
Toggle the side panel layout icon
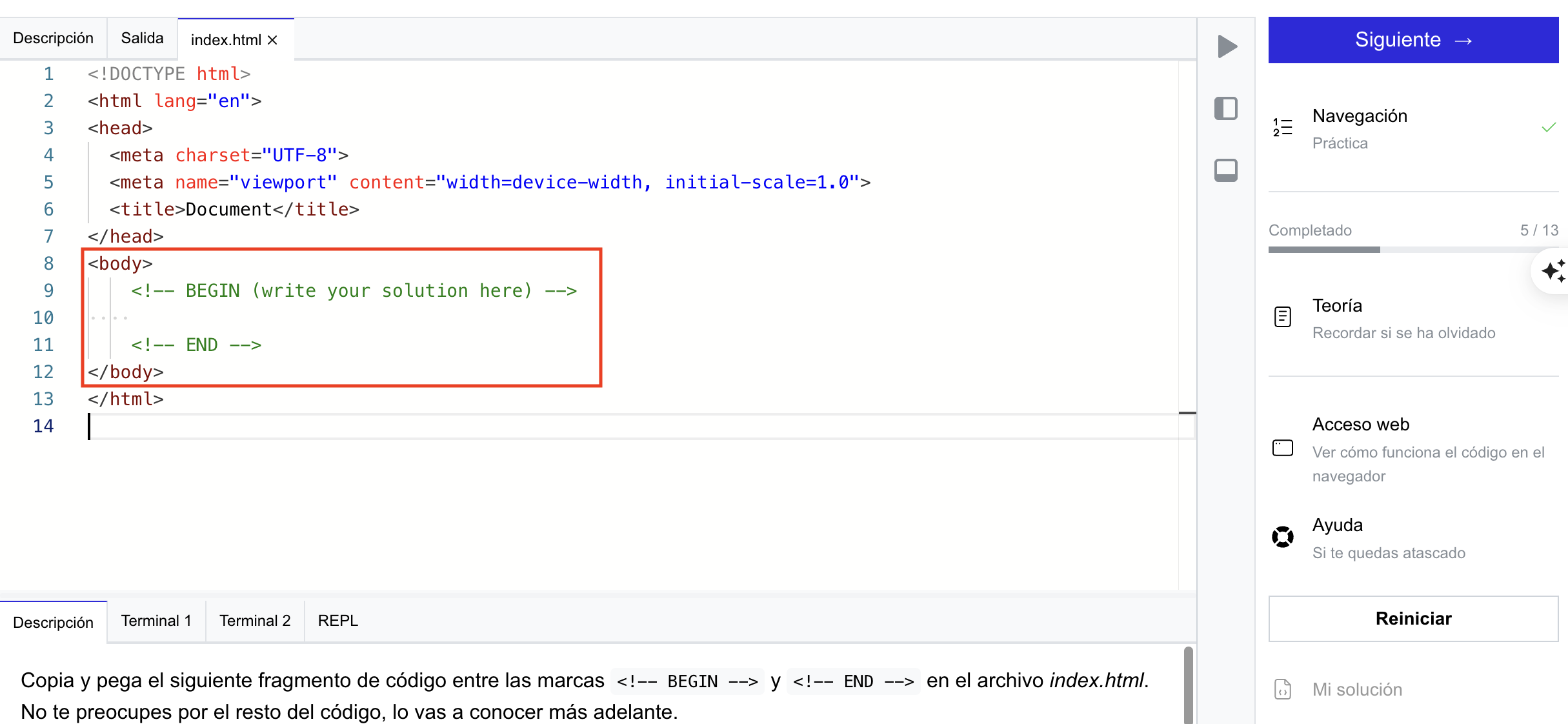click(1225, 108)
